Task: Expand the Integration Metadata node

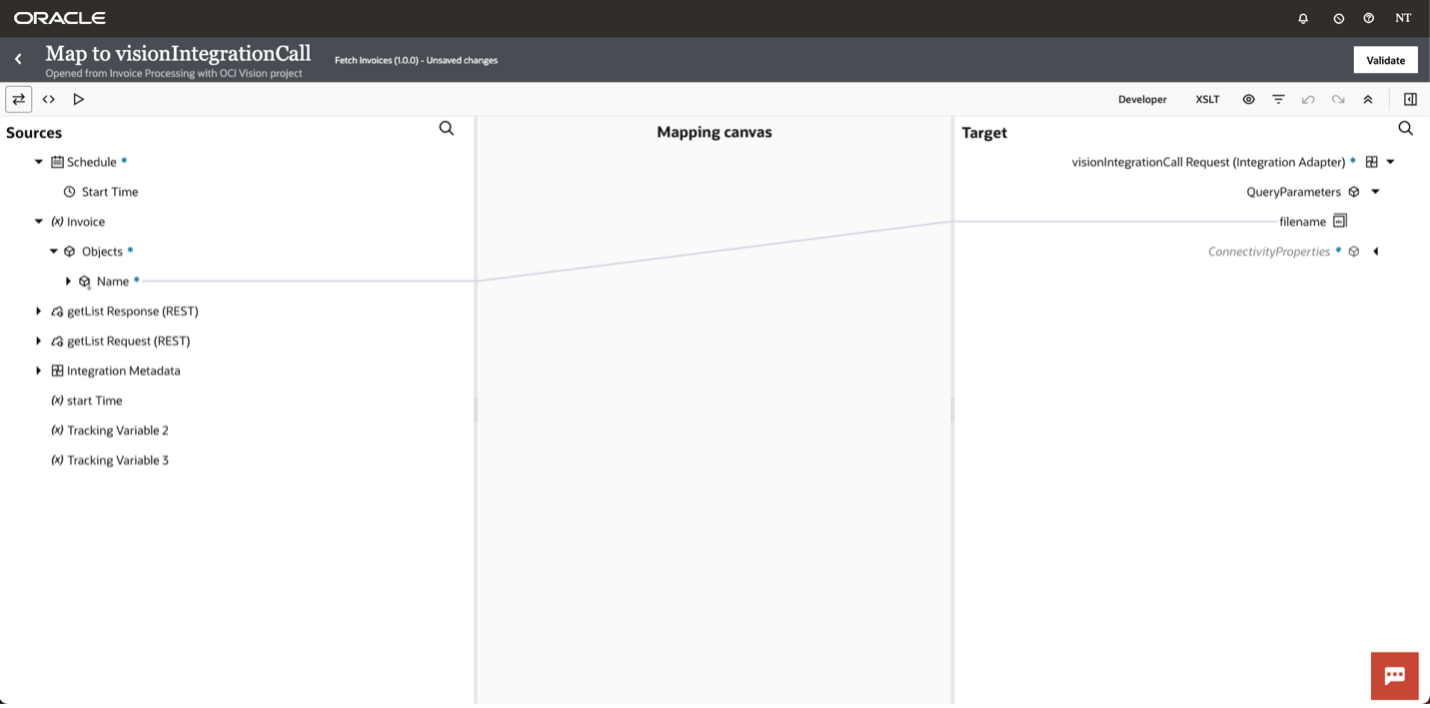Action: (39, 371)
